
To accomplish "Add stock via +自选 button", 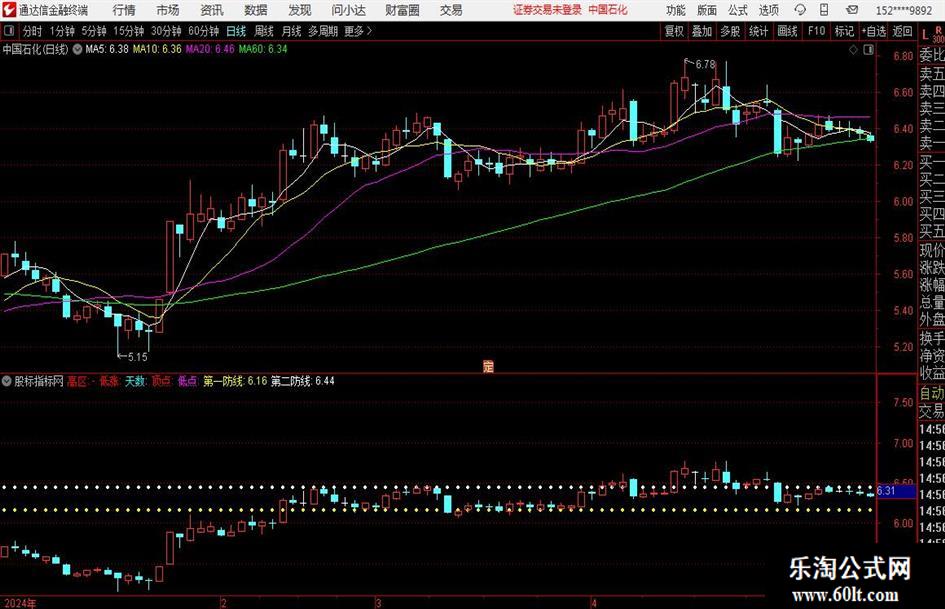I will coord(874,31).
